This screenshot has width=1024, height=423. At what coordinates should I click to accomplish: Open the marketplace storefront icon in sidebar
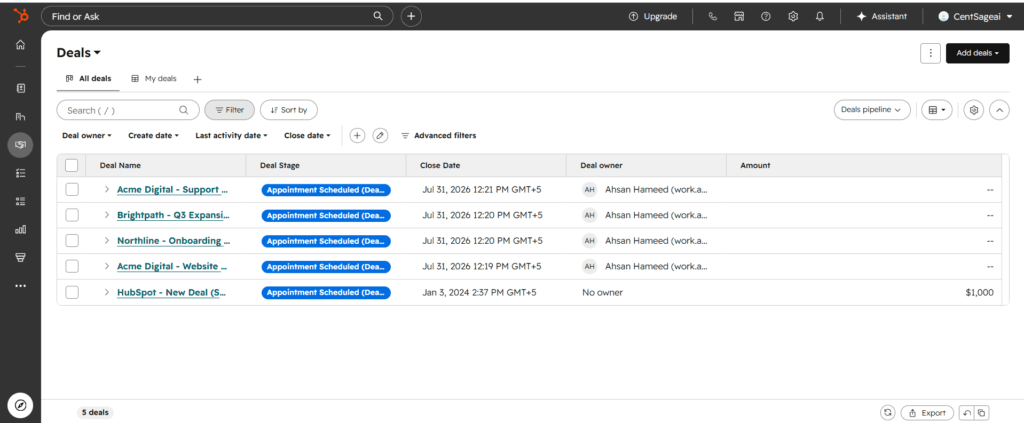click(20, 258)
